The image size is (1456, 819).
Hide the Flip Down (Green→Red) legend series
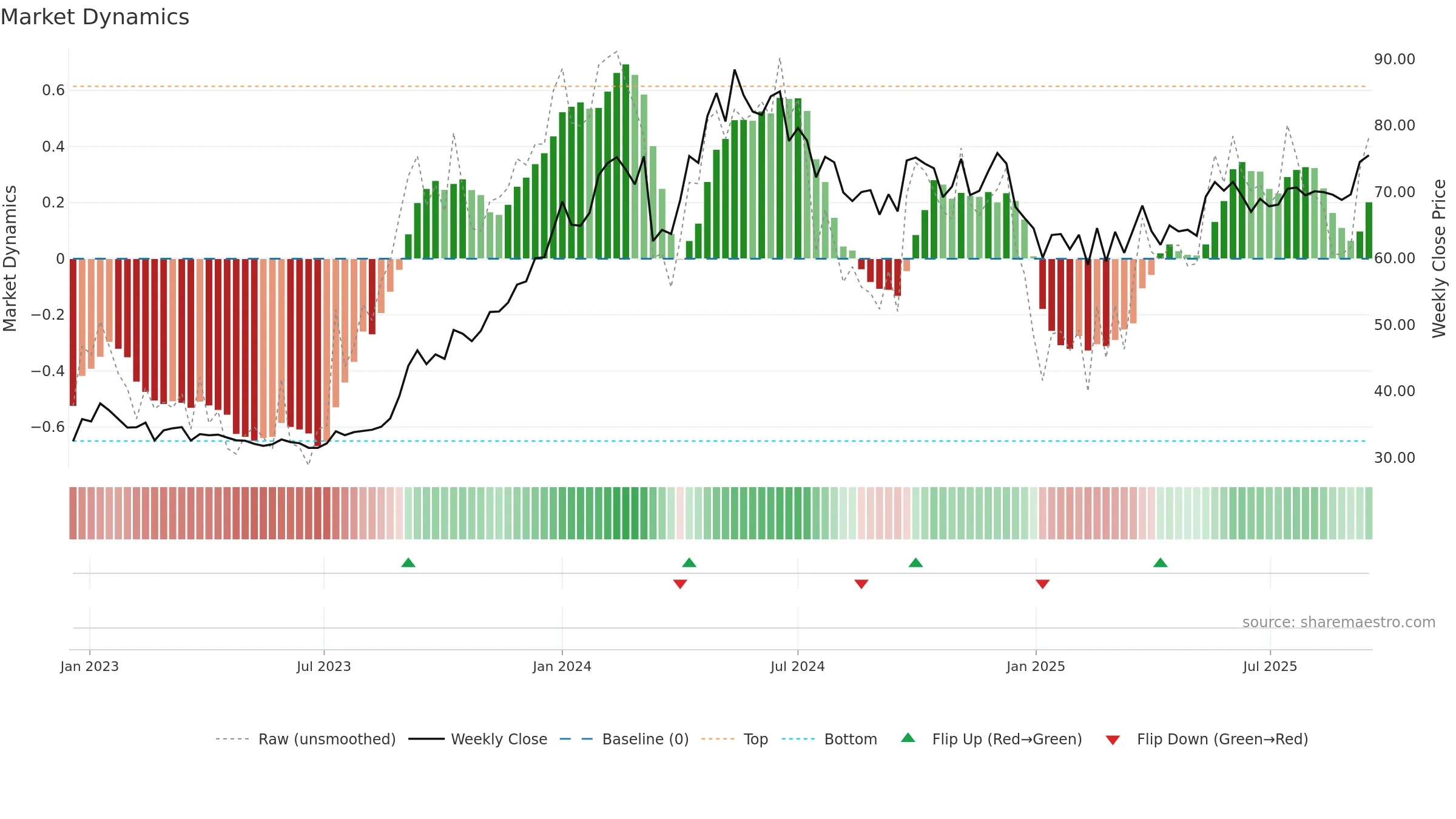1207,739
